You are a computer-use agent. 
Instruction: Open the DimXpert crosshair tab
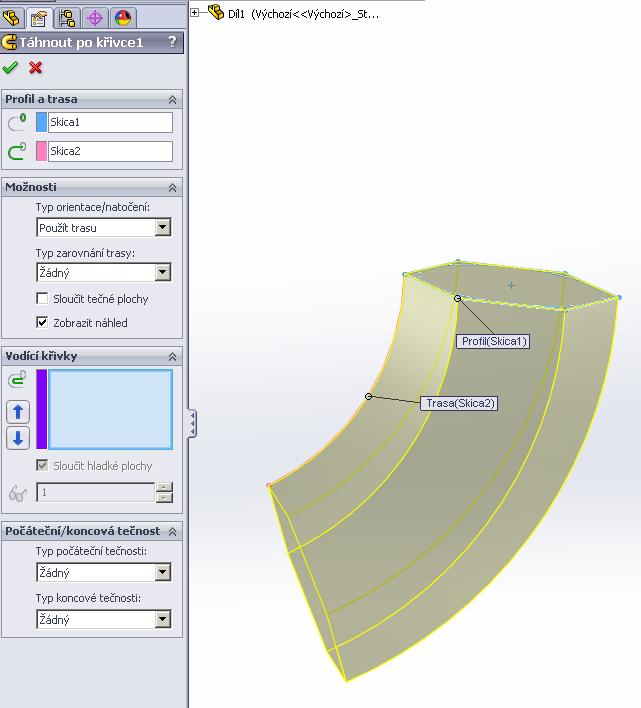95,17
